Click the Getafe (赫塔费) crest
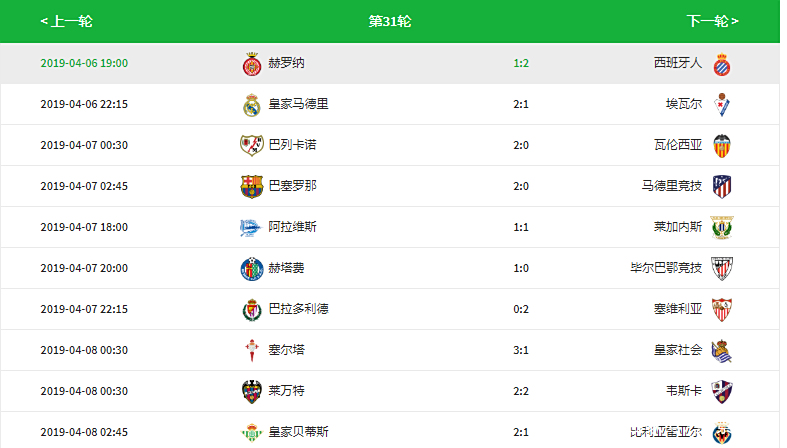 [x=252, y=268]
